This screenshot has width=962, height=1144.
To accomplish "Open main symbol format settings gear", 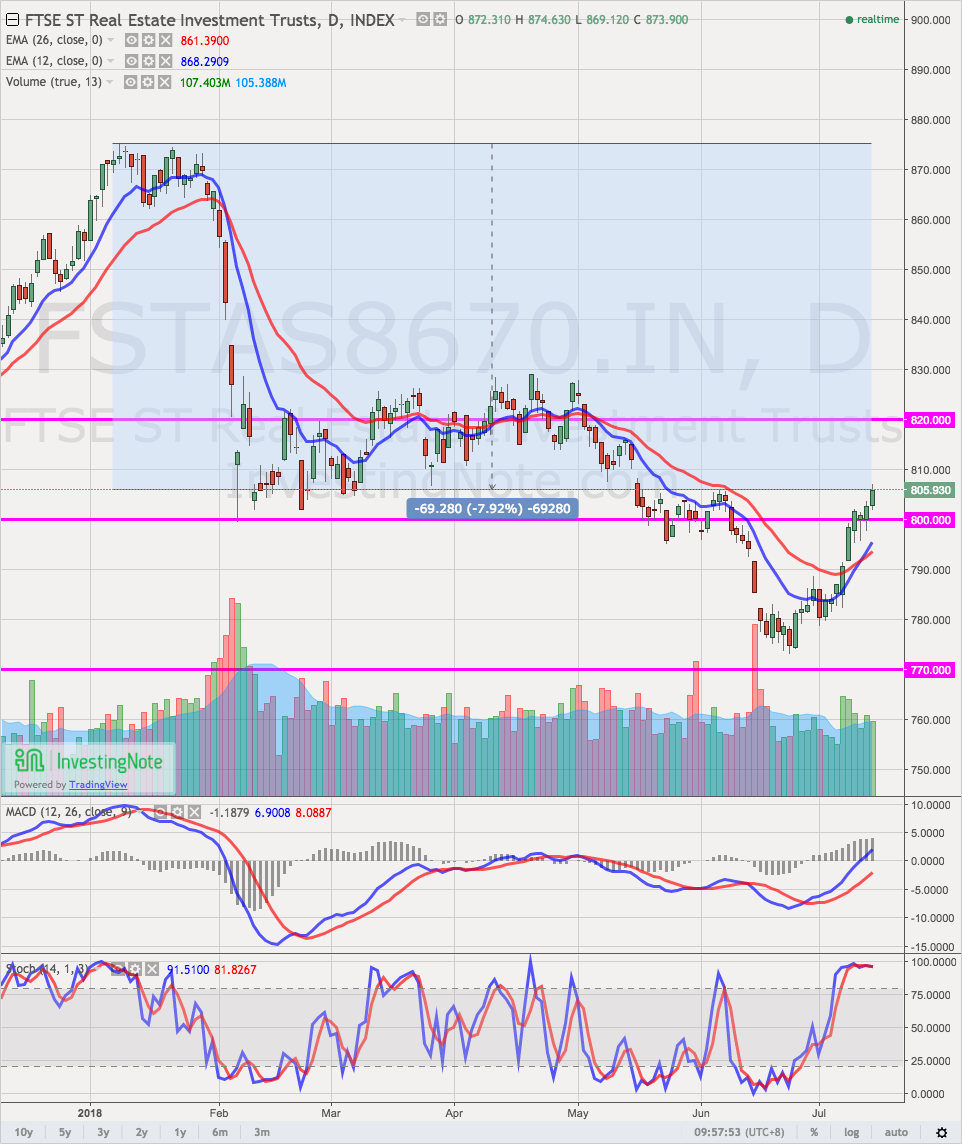I will coord(439,19).
